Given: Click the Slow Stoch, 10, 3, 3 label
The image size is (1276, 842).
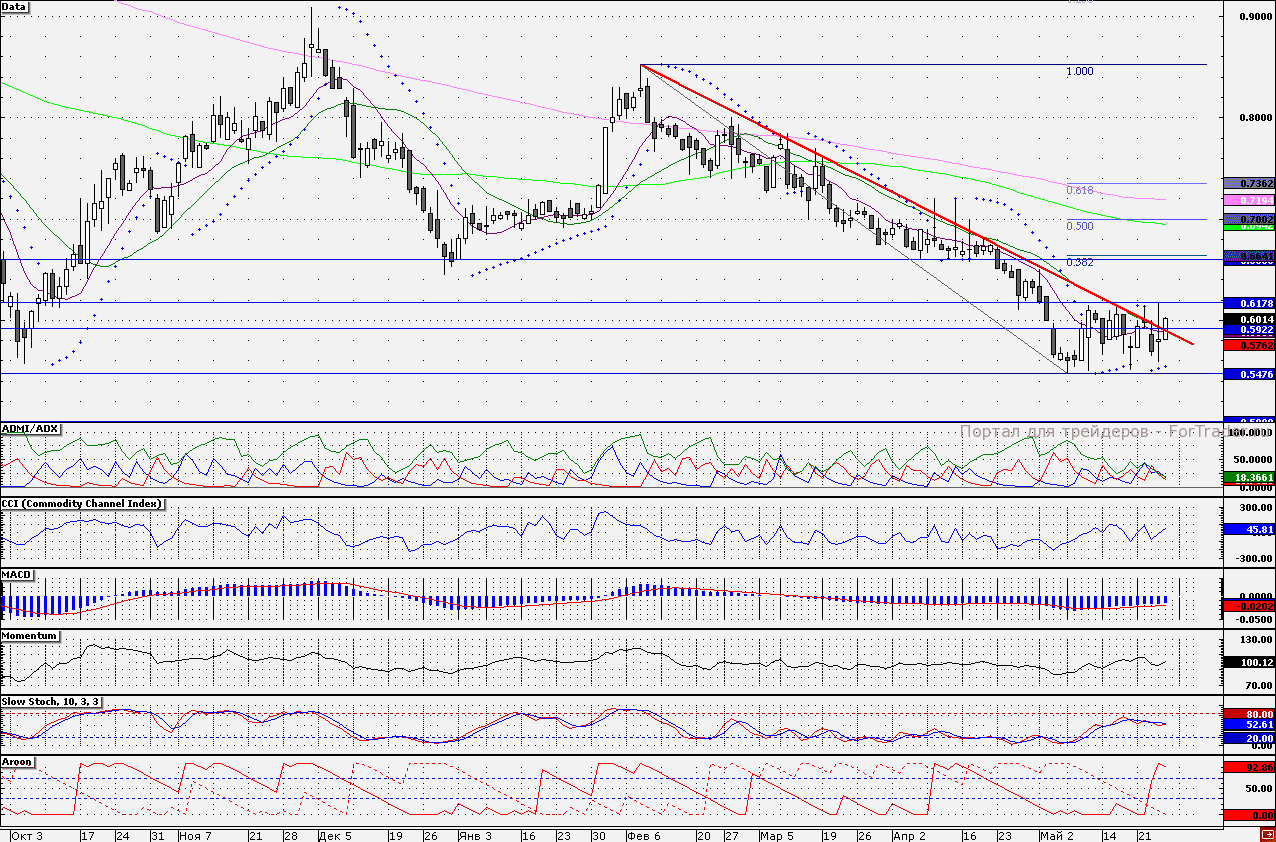Looking at the screenshot, I should click(50, 702).
